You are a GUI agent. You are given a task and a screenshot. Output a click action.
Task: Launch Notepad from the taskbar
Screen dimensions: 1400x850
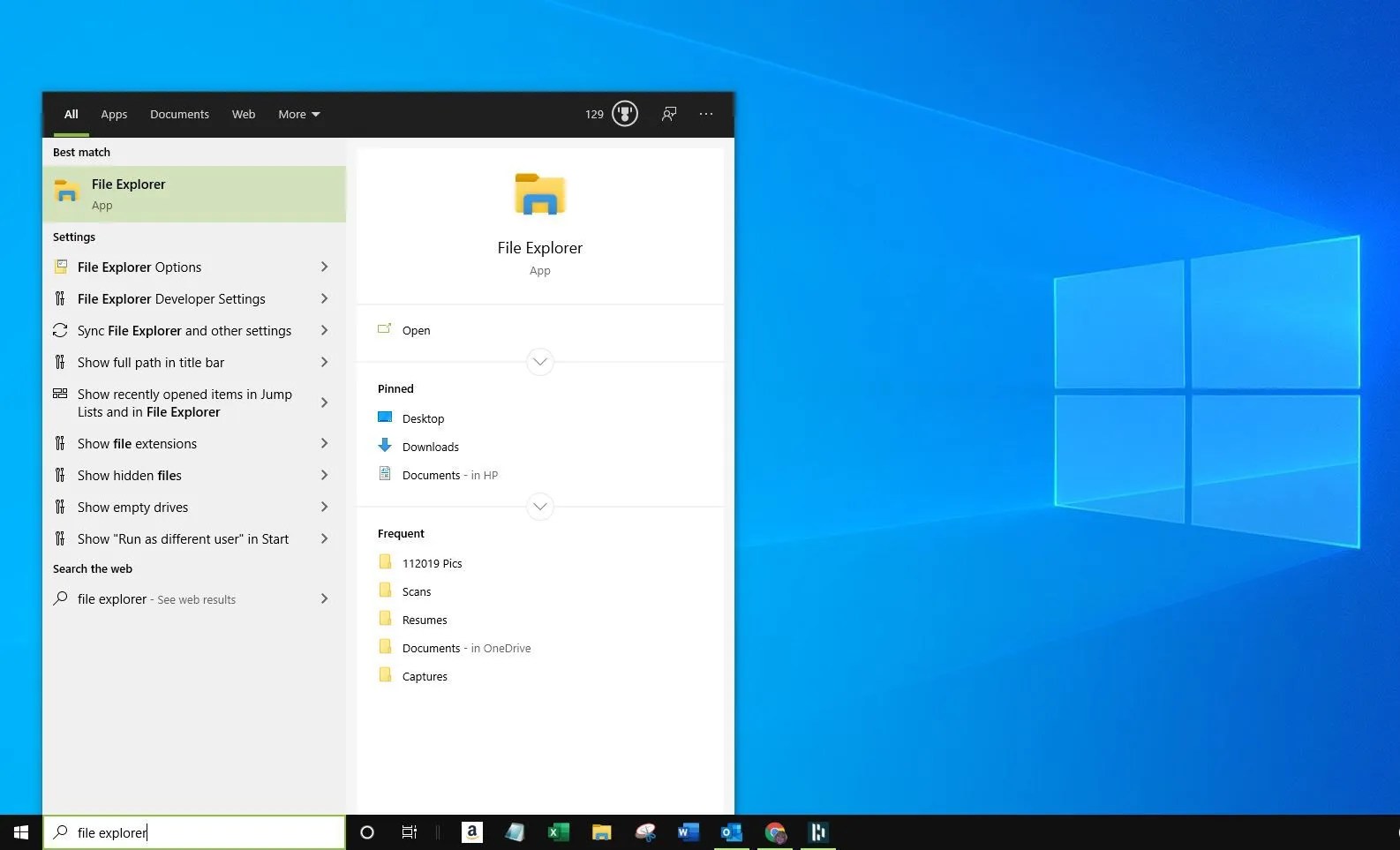(x=515, y=832)
